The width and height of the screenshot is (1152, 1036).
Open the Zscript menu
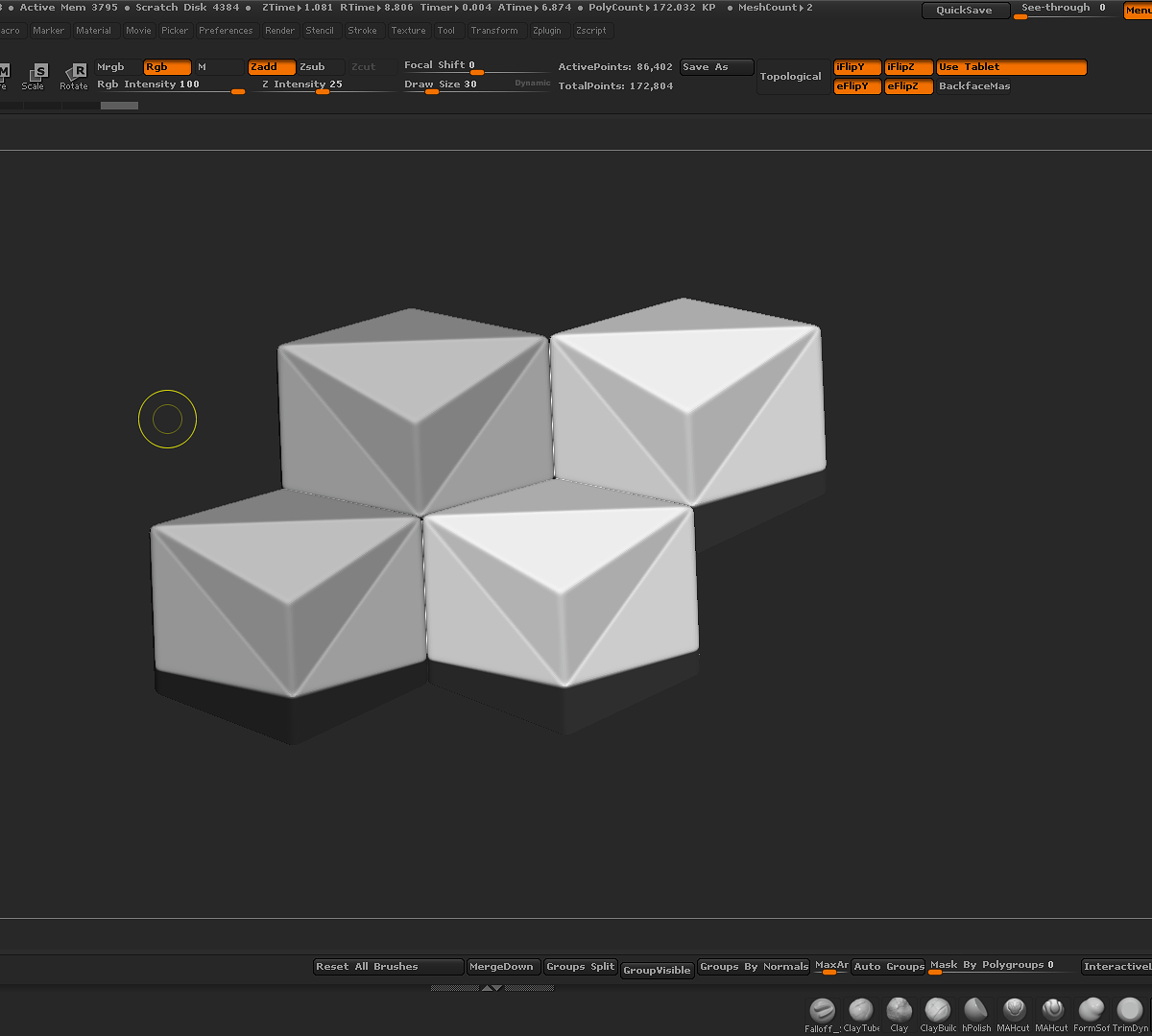pyautogui.click(x=591, y=31)
